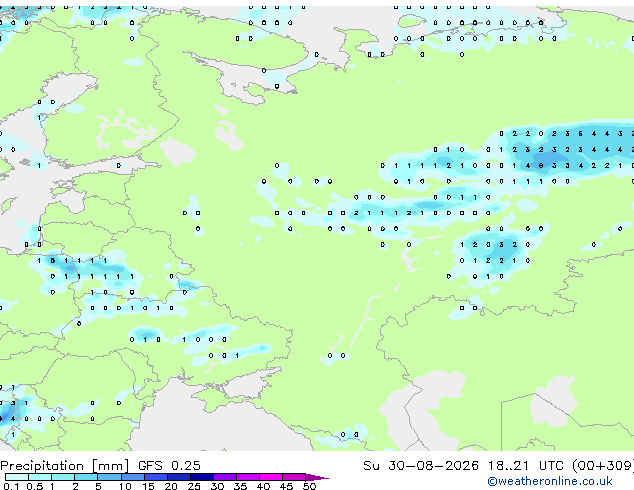Select the 35–40 mm legend swatch
Image resolution: width=634 pixels, height=490 pixels.
point(247,477)
